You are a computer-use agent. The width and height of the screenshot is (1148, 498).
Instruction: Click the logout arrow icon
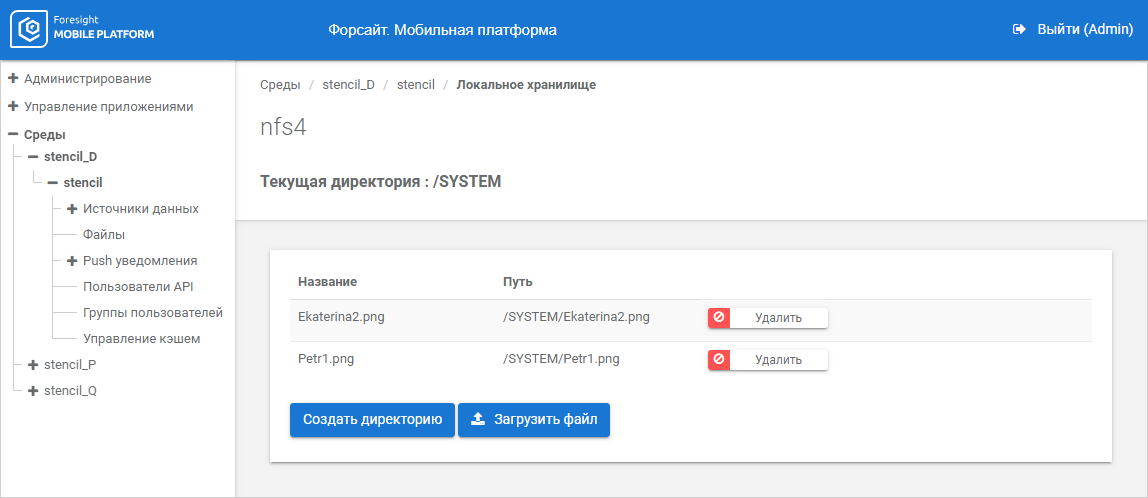click(1019, 30)
